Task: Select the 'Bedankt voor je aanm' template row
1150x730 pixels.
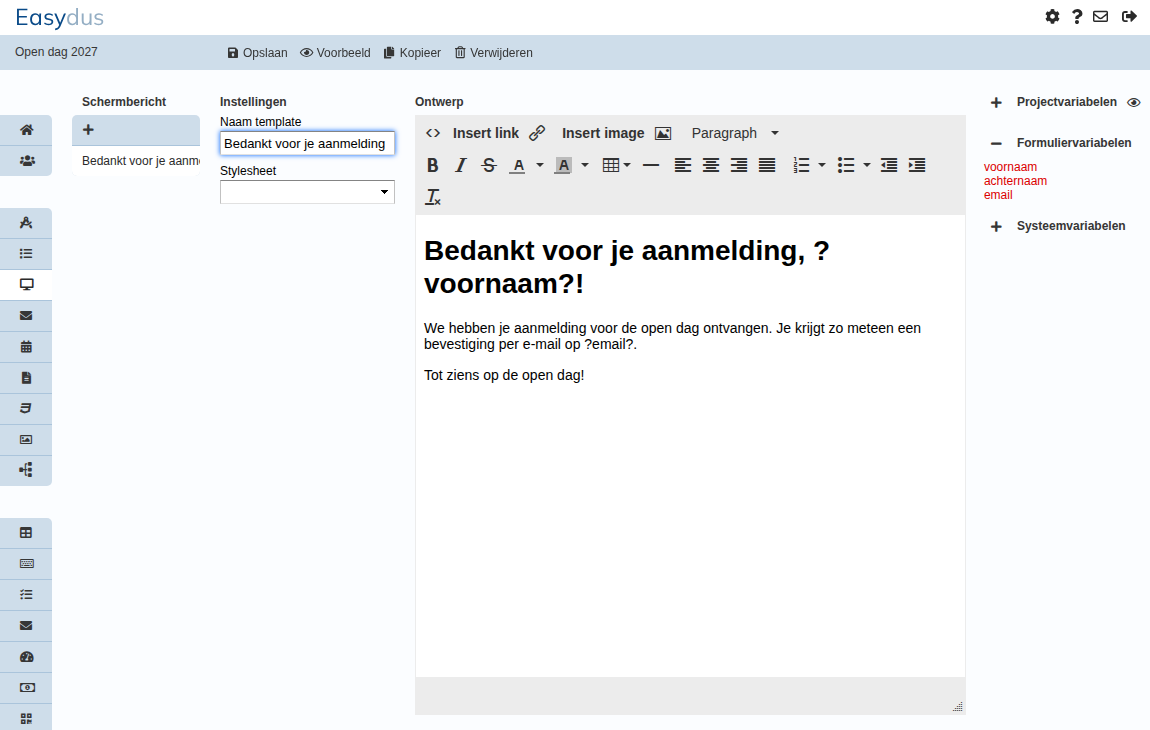Action: 136,161
